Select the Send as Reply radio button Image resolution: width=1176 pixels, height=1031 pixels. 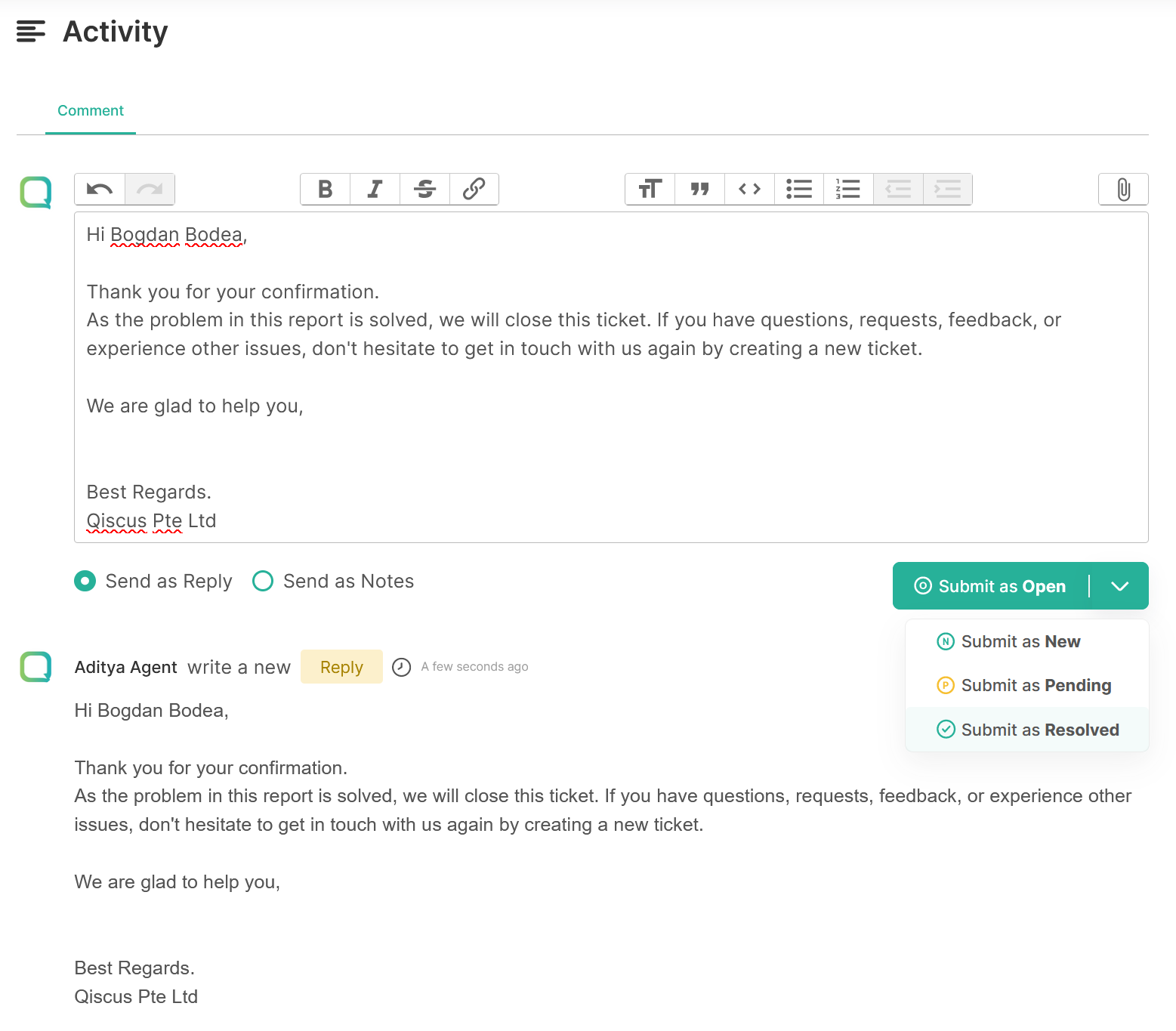coord(85,581)
